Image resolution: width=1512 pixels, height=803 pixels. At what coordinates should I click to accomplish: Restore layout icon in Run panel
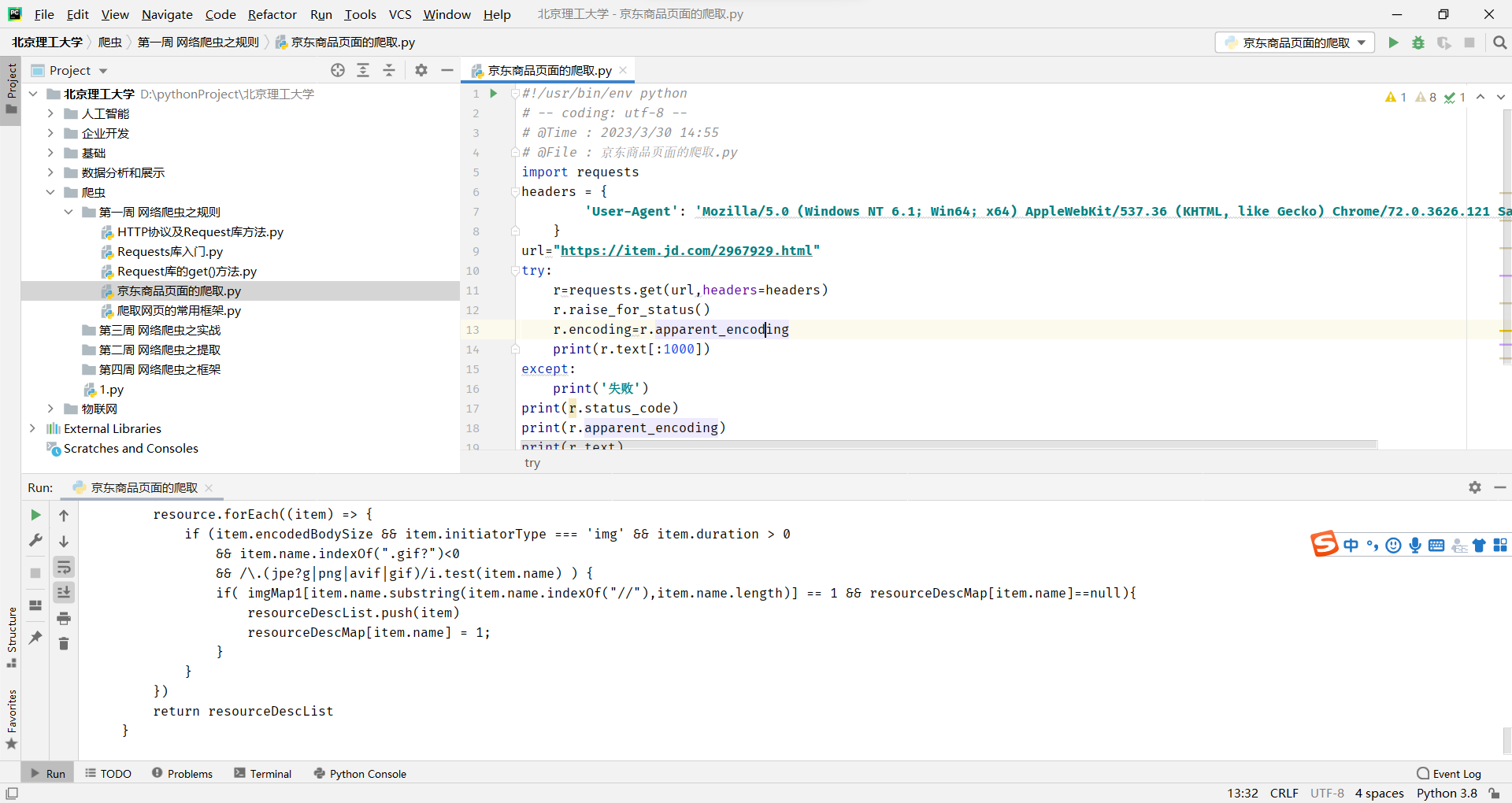click(35, 605)
